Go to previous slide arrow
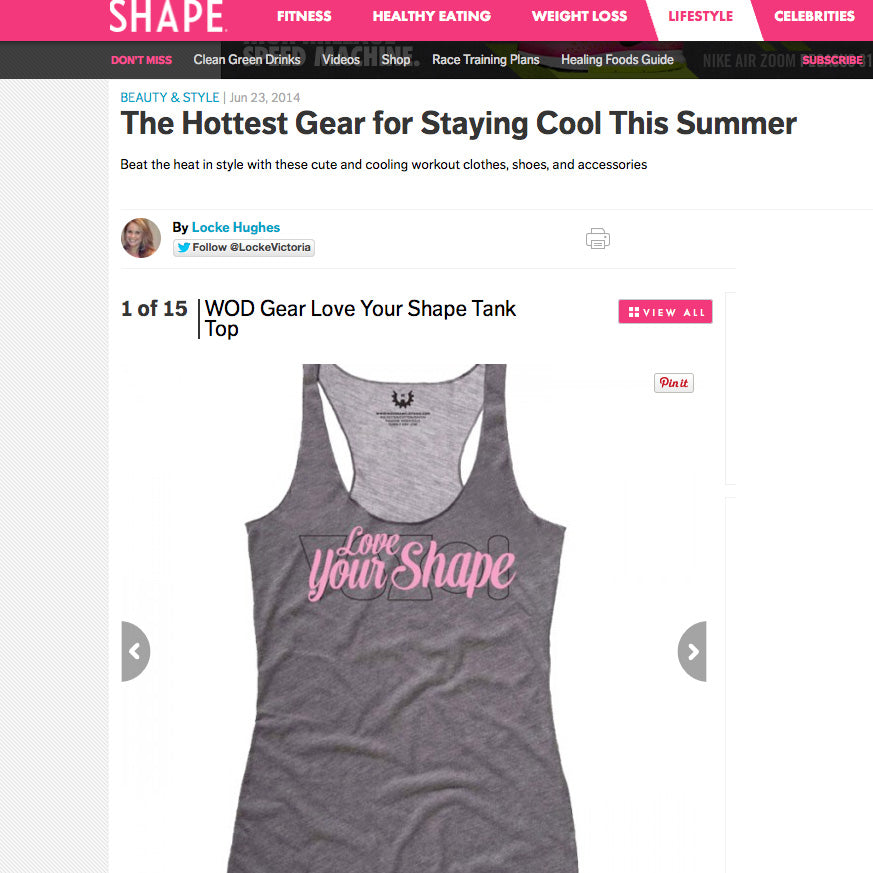The height and width of the screenshot is (873, 873). pyautogui.click(x=135, y=651)
